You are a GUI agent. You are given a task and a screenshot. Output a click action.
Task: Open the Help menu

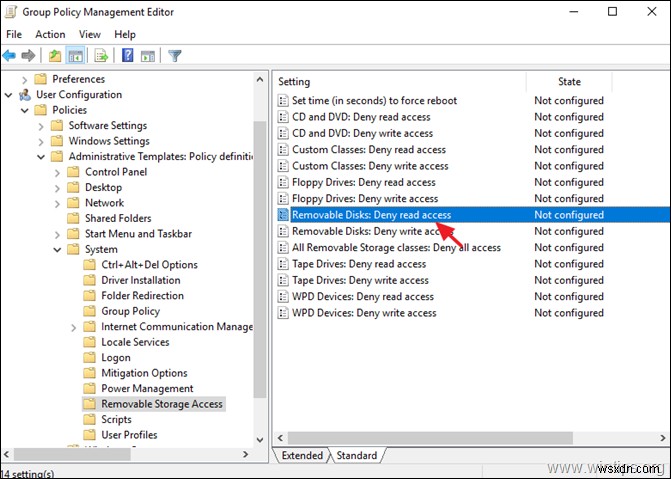(x=125, y=34)
